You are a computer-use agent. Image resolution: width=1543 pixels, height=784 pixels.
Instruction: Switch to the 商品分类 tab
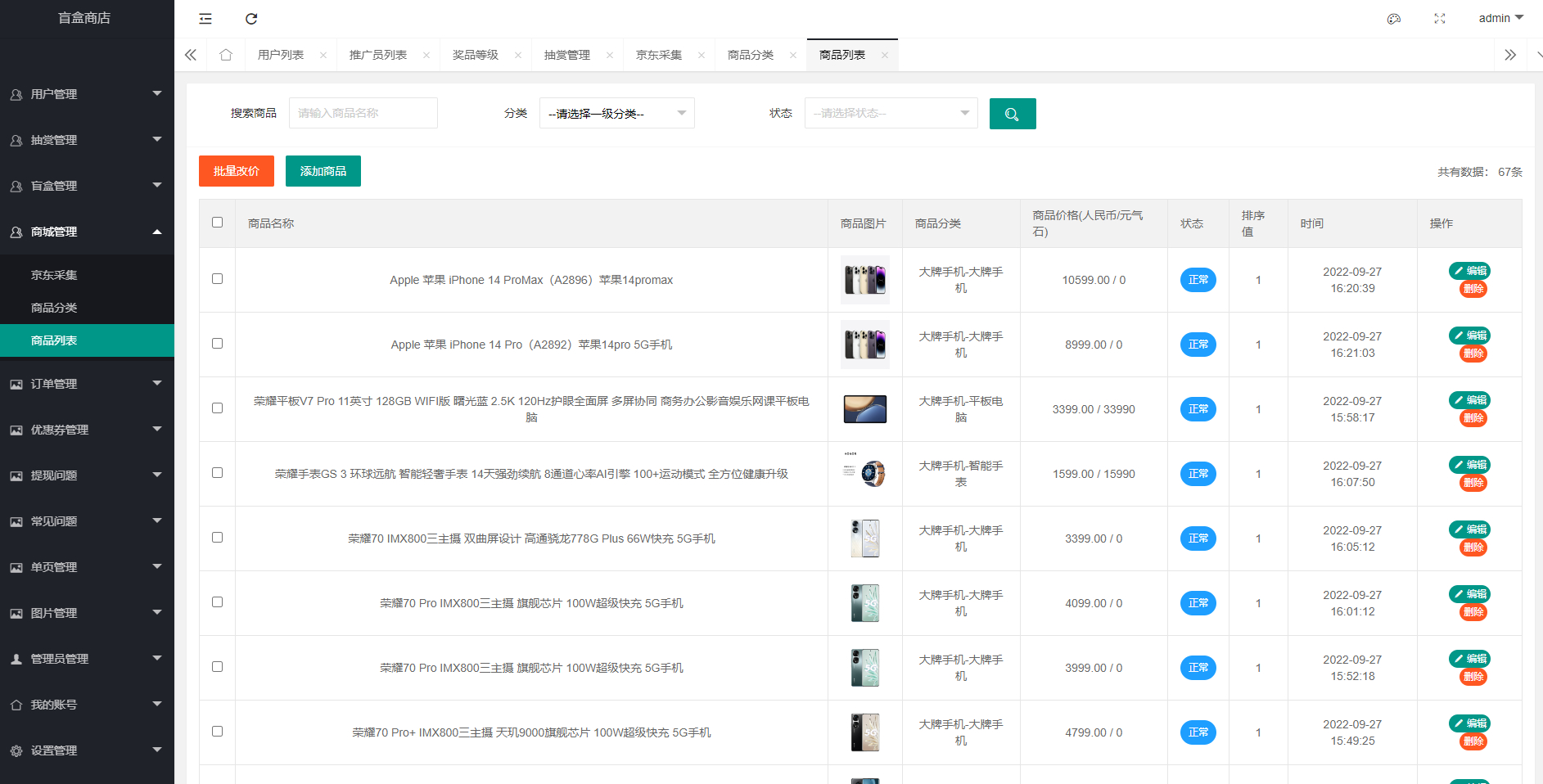click(752, 55)
